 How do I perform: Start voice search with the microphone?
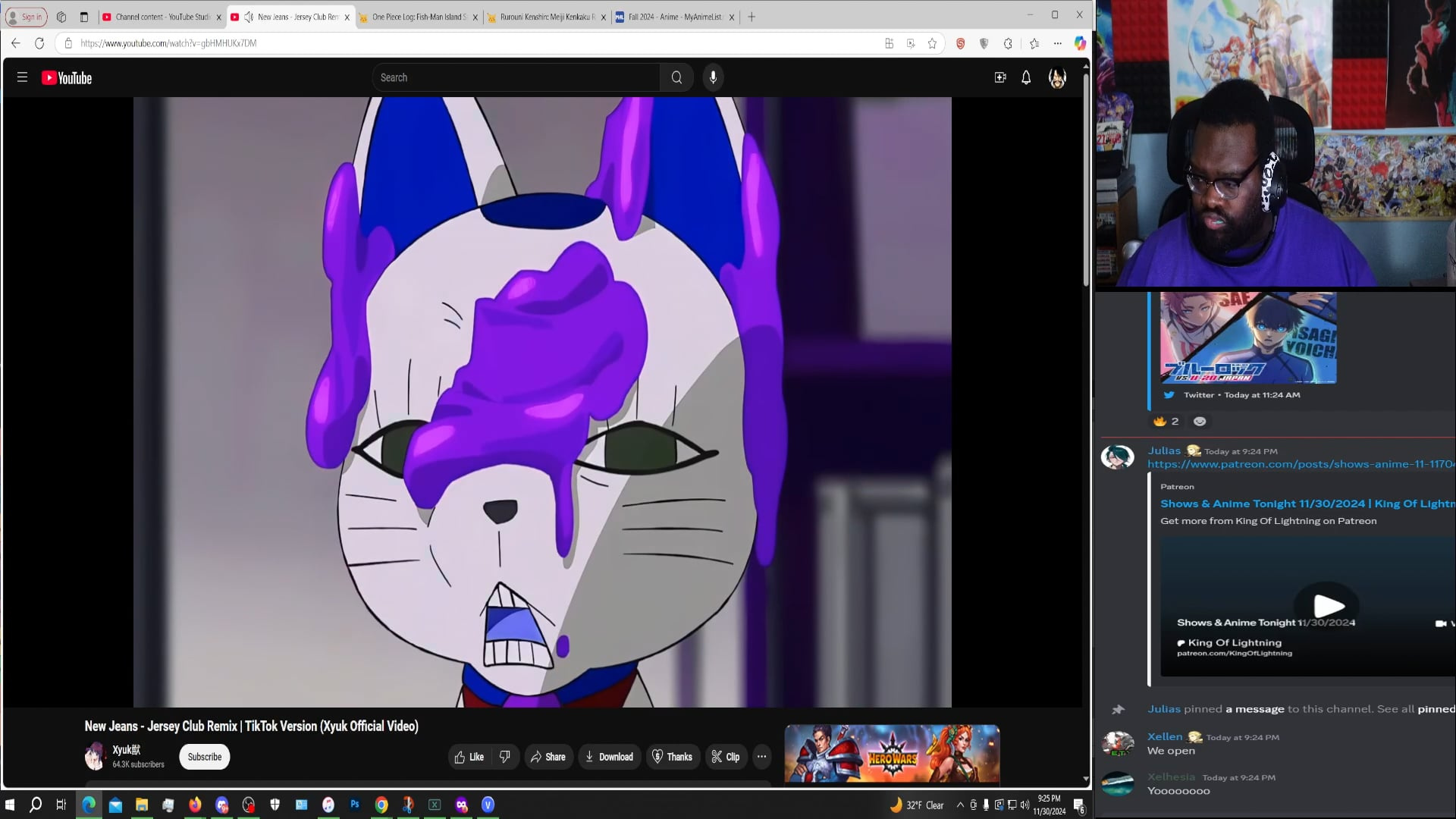pyautogui.click(x=713, y=77)
